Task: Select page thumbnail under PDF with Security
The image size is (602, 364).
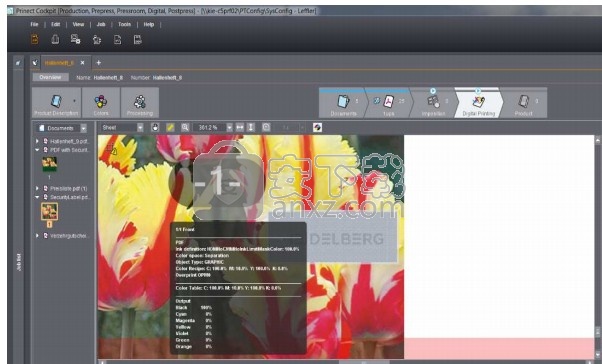Action: [50, 164]
